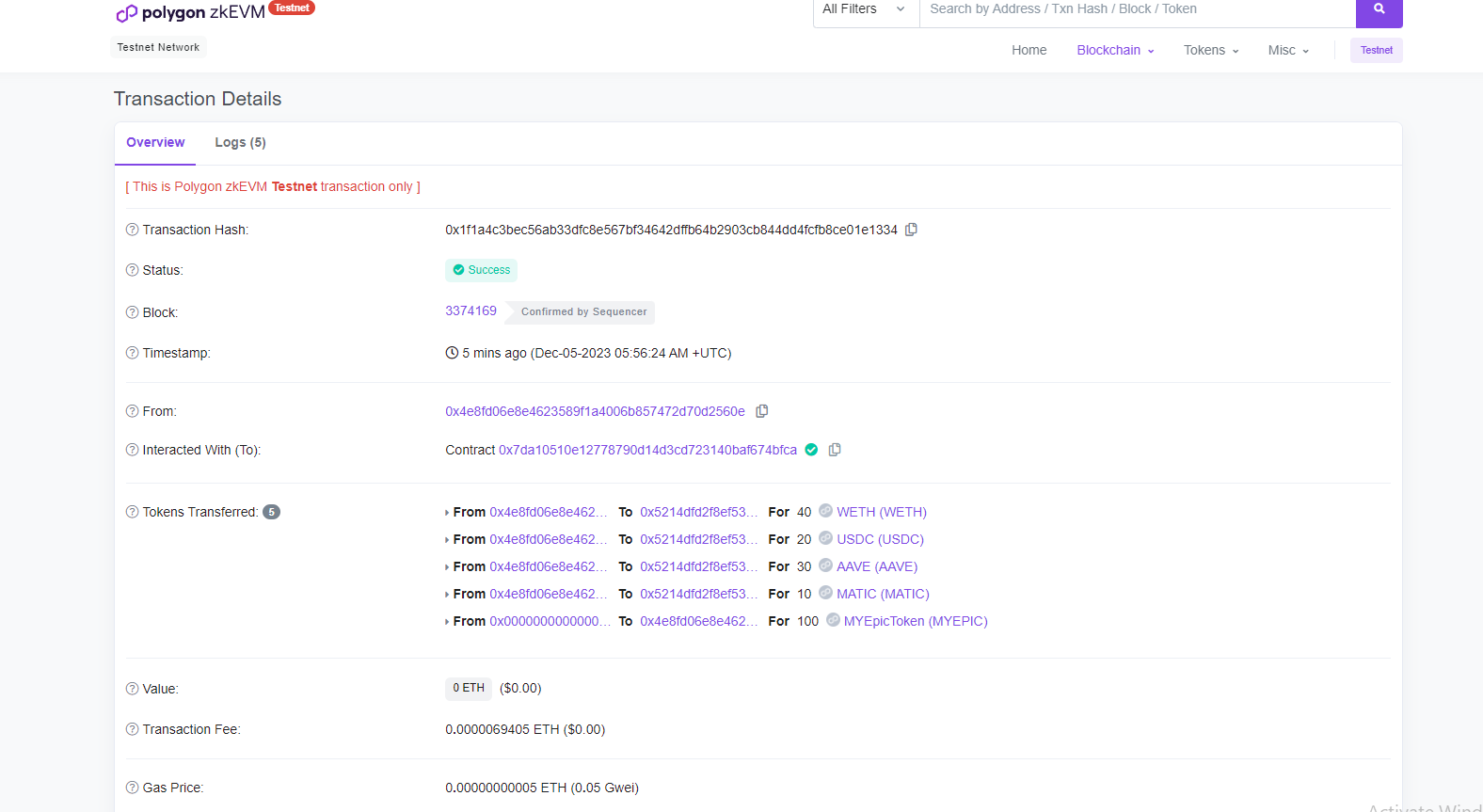Expand the USDC transfer row arrow
The height and width of the screenshot is (812, 1483).
click(447, 540)
